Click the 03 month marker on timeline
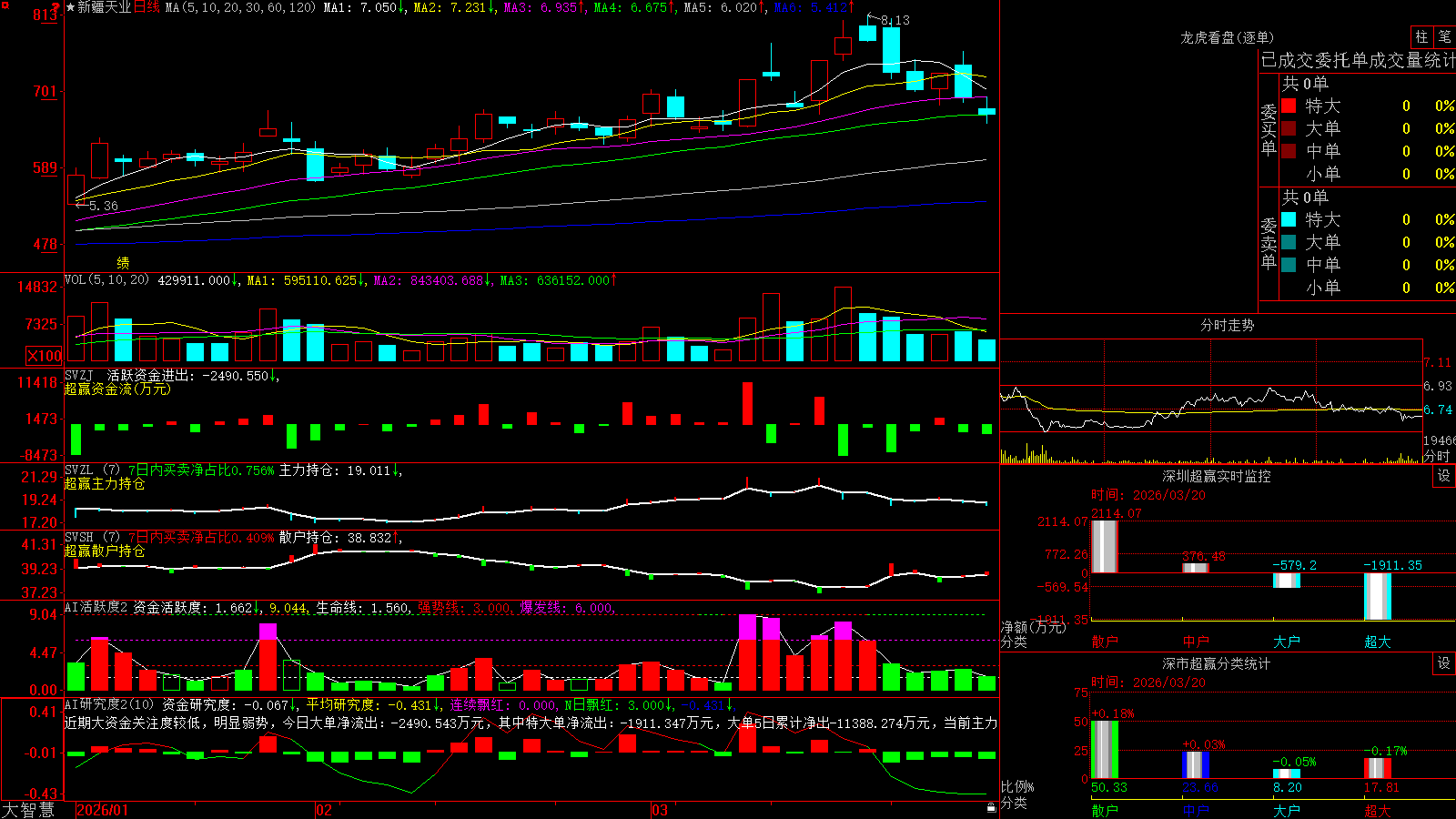 [x=660, y=810]
